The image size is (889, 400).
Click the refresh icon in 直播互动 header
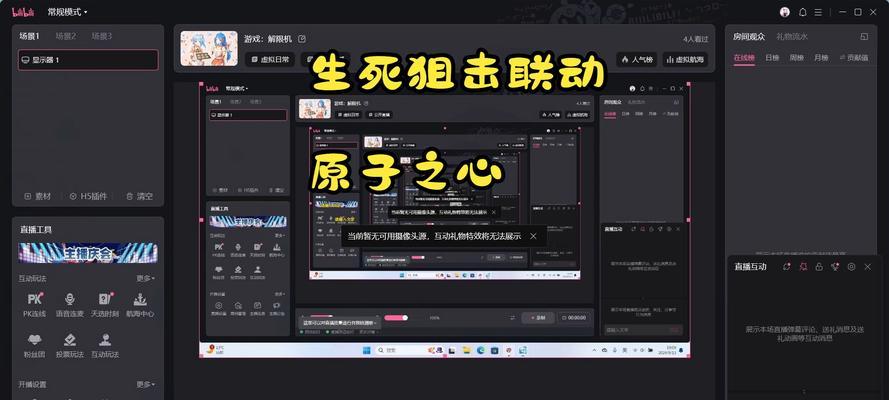(786, 266)
